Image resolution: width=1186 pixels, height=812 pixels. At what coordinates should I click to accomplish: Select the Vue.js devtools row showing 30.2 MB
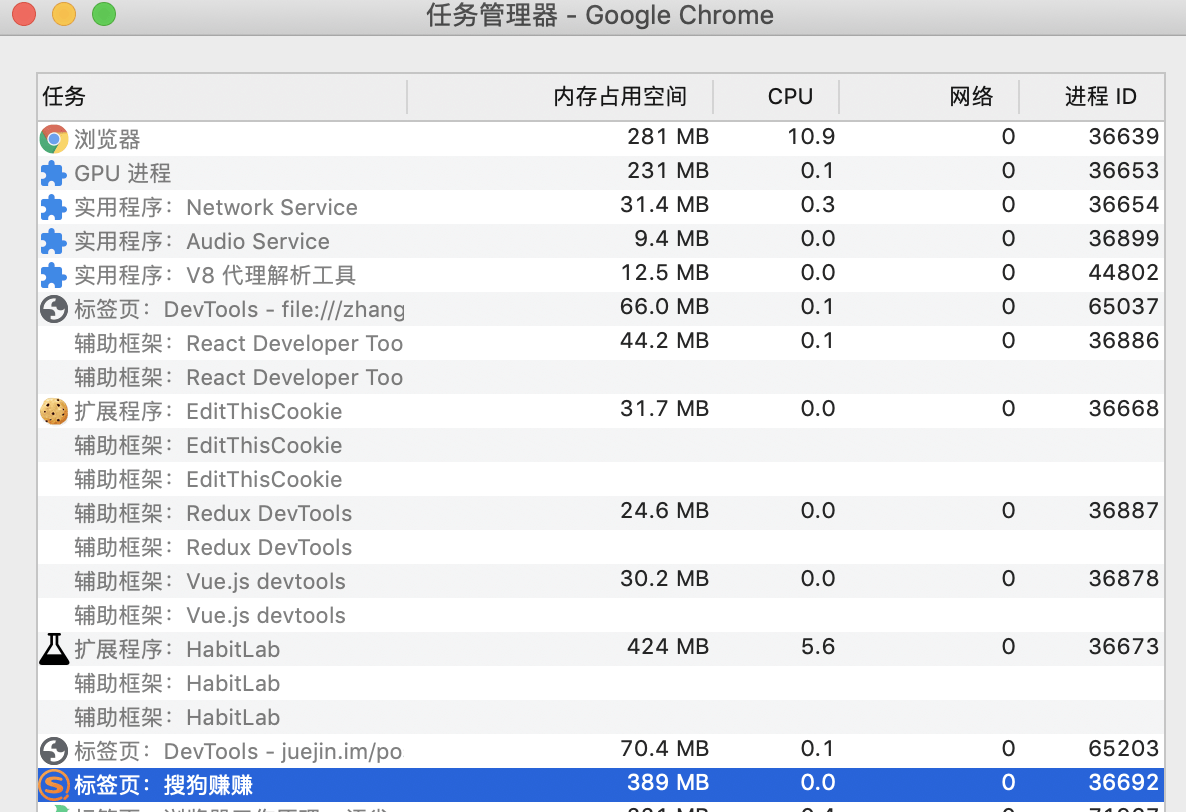coord(601,581)
